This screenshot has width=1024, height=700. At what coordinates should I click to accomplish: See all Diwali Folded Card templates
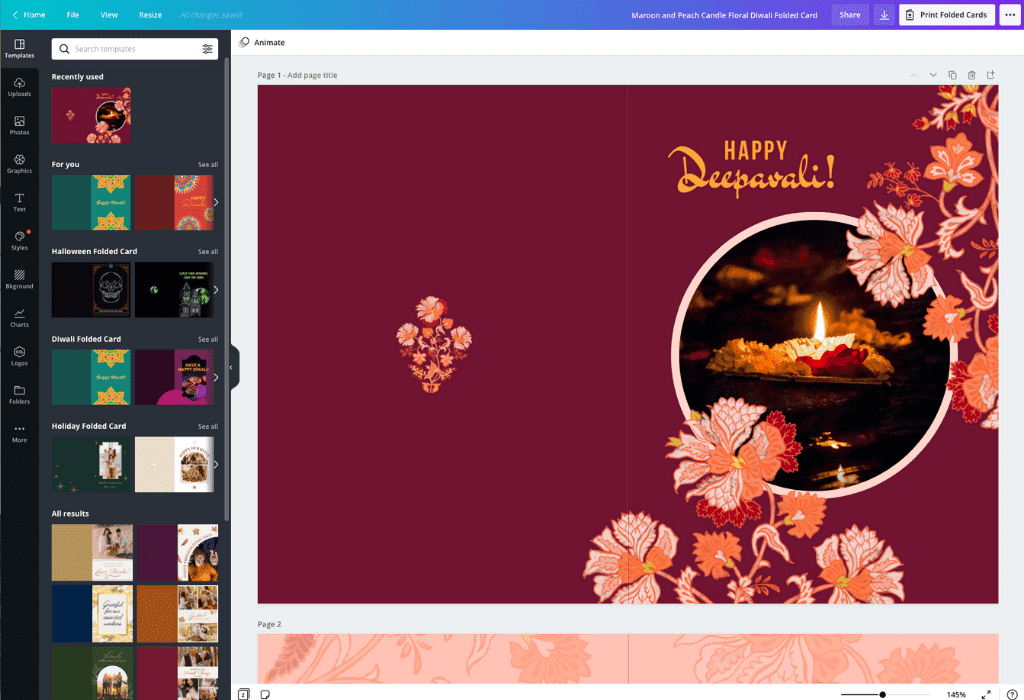208,340
